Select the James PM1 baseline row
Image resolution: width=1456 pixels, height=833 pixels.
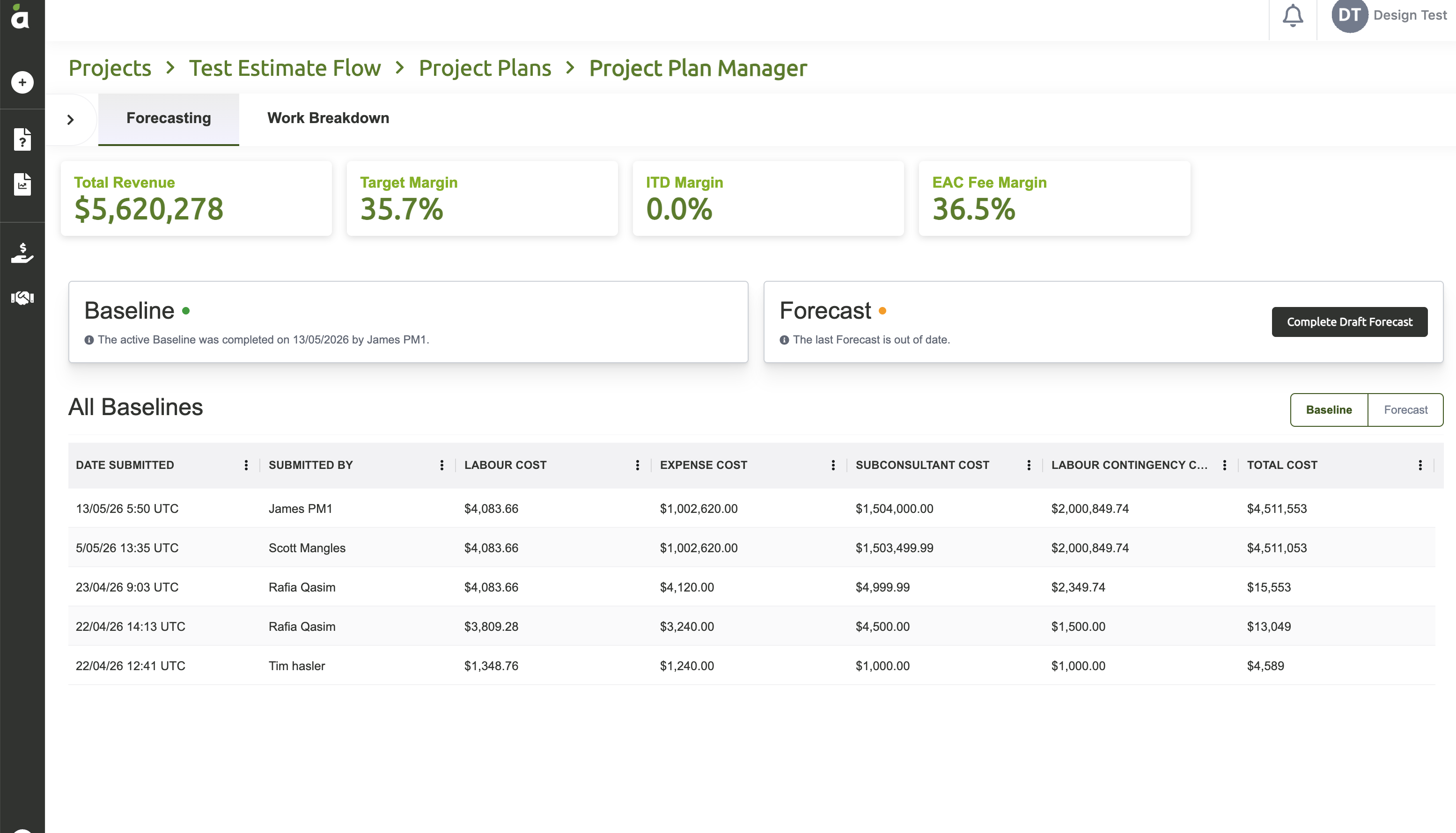coord(751,508)
